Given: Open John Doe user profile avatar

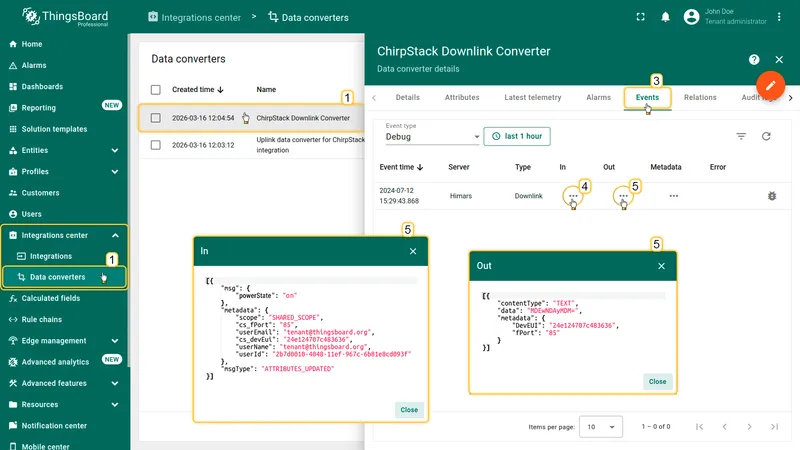Looking at the screenshot, I should 691,17.
